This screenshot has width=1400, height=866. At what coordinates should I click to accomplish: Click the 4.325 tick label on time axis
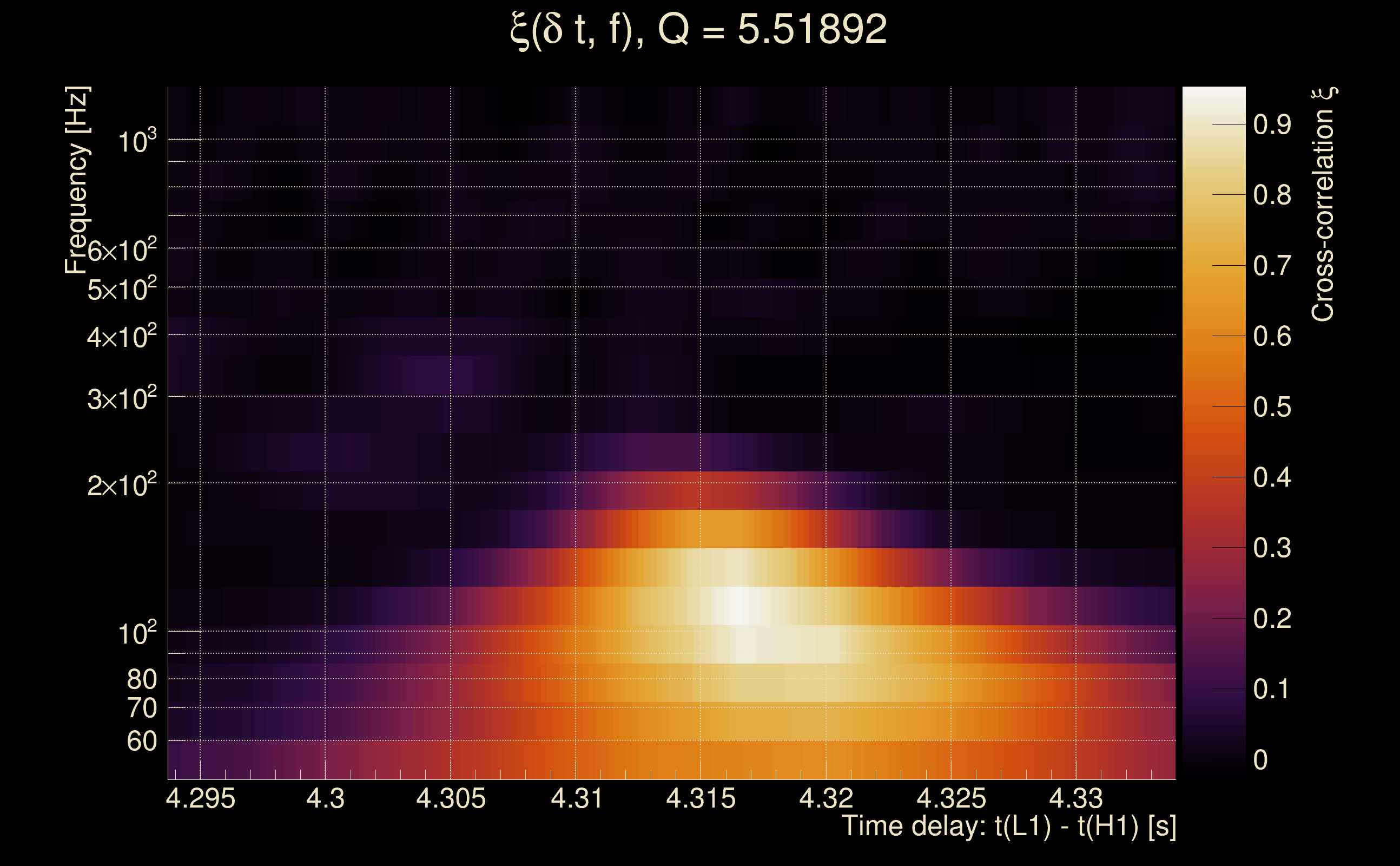[x=951, y=799]
